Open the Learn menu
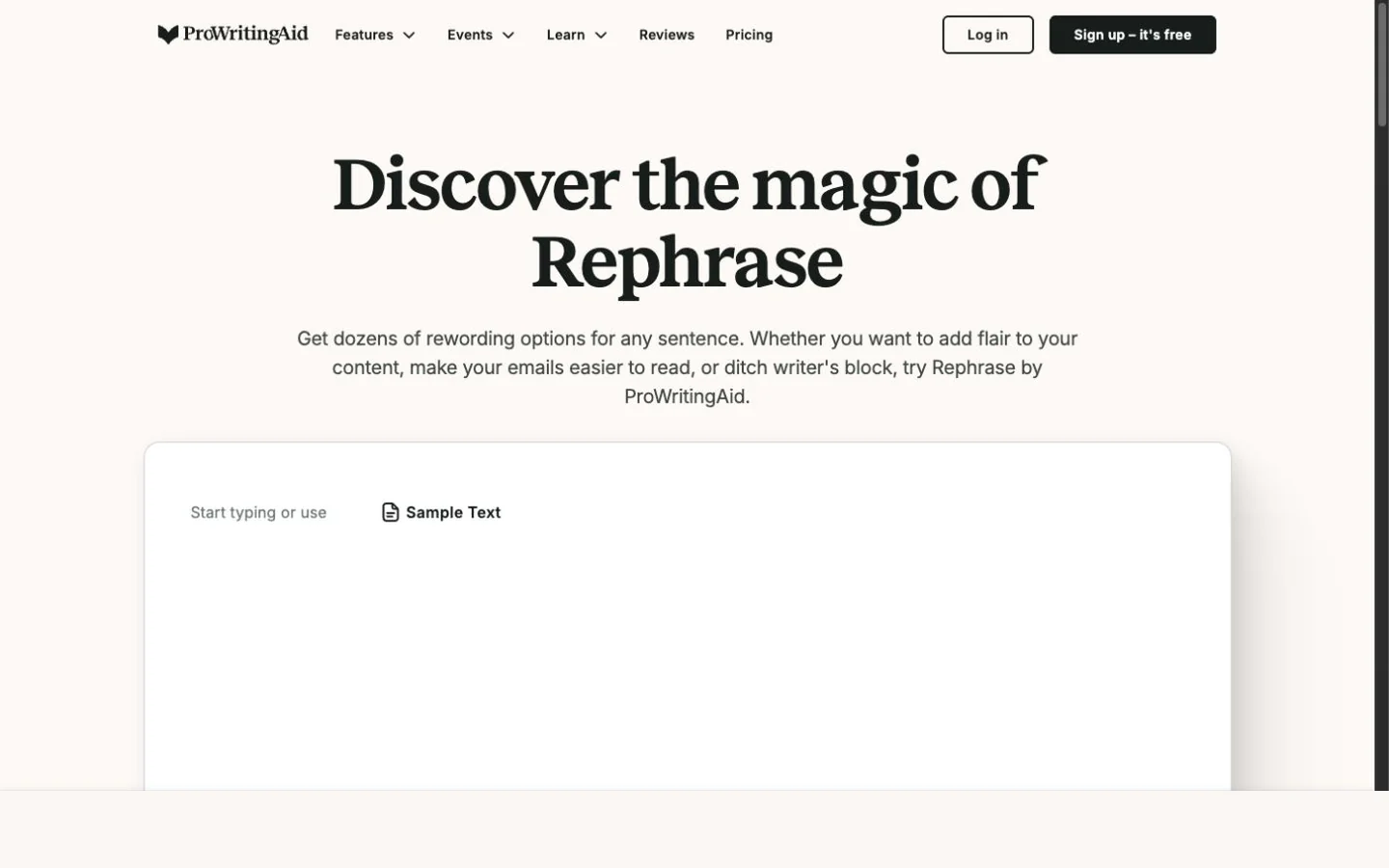This screenshot has width=1389, height=868. pyautogui.click(x=577, y=35)
